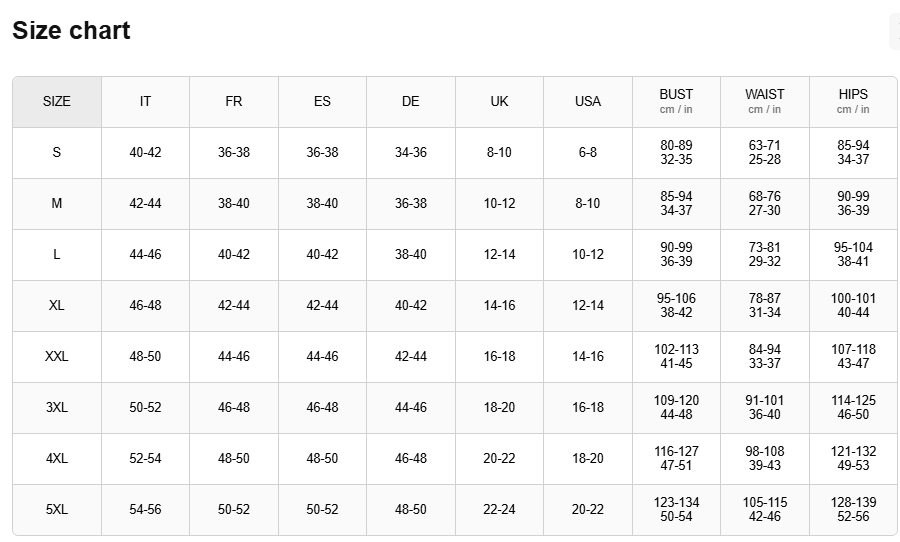Image resolution: width=900 pixels, height=542 pixels.
Task: Select the BUST cm / in header
Action: click(x=676, y=102)
